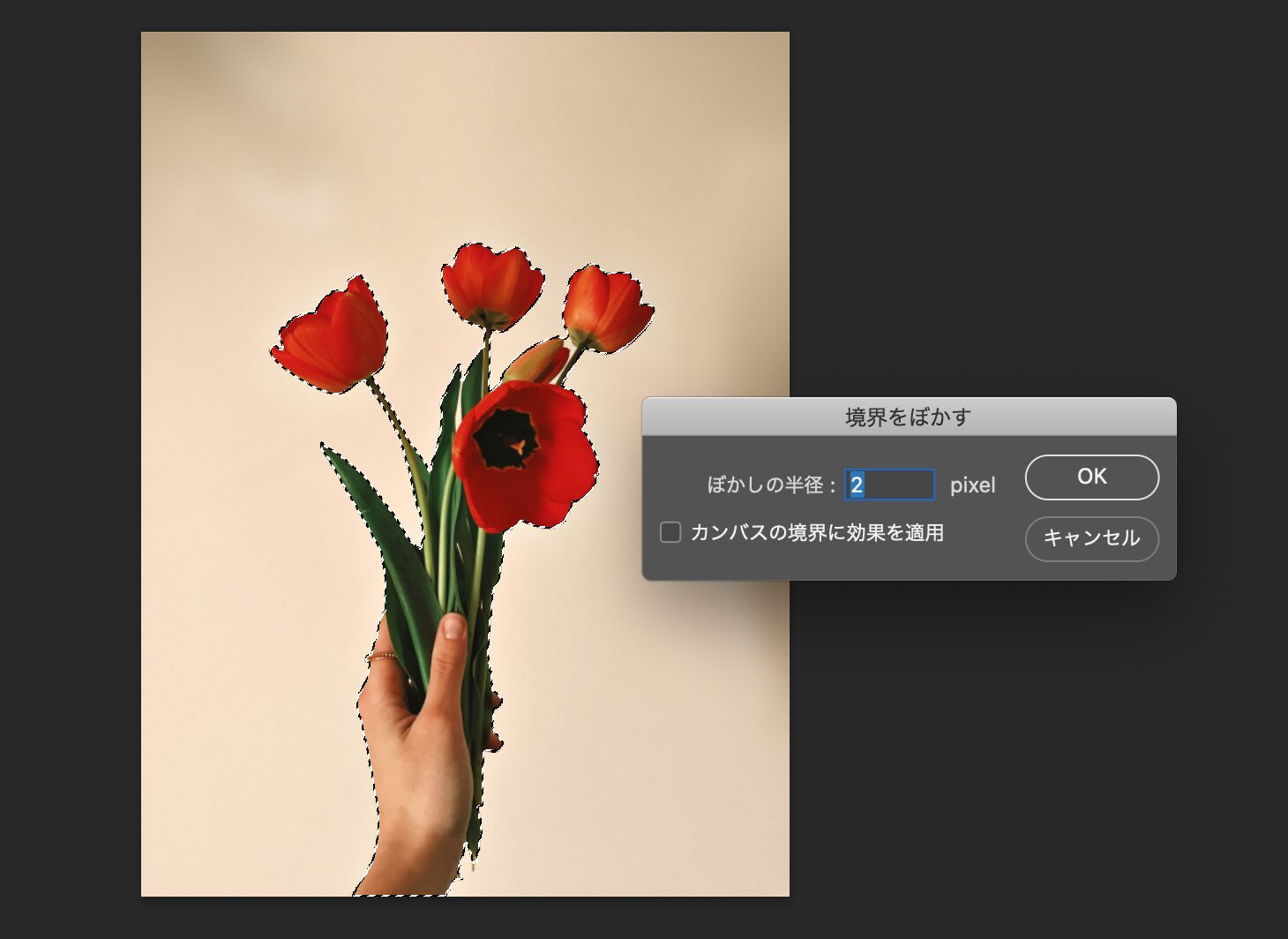Click the thumbnail of the hand's thumb

point(453,627)
